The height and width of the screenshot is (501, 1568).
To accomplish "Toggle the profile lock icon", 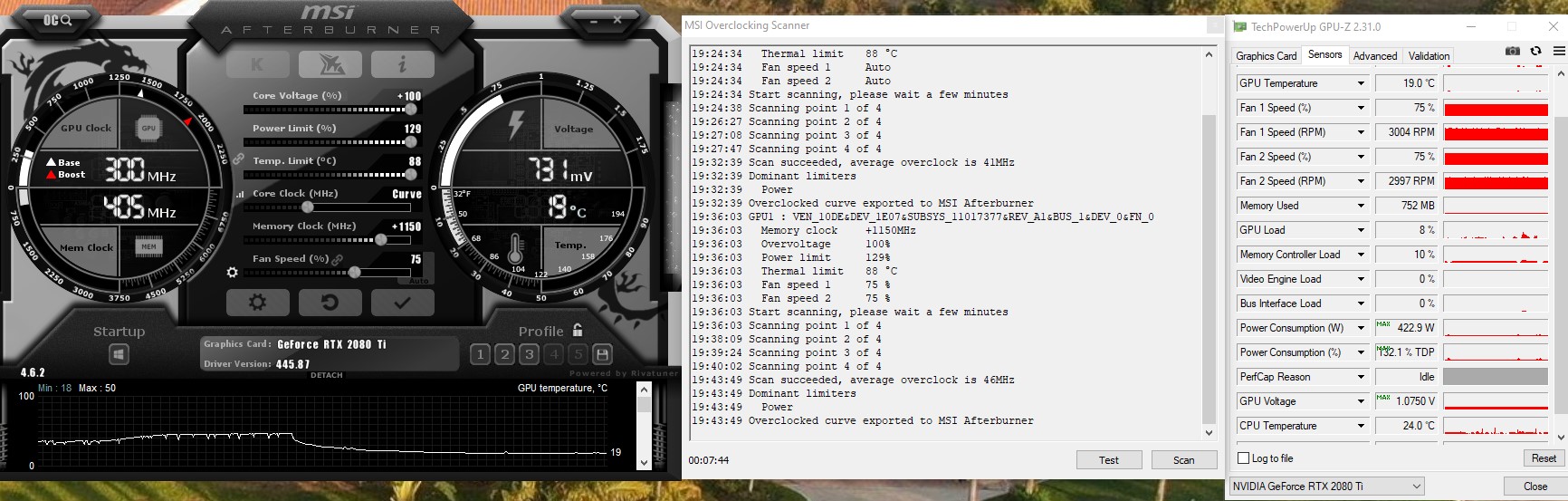I will pyautogui.click(x=578, y=330).
